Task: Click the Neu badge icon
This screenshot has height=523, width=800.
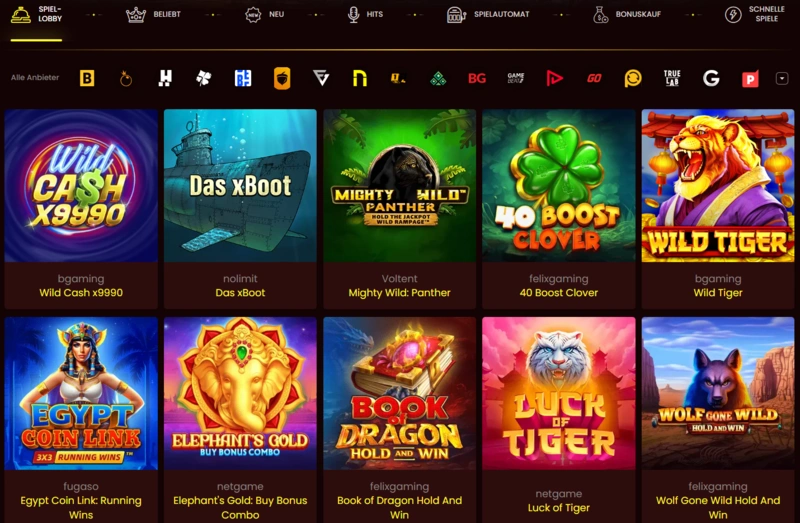Action: pos(253,15)
